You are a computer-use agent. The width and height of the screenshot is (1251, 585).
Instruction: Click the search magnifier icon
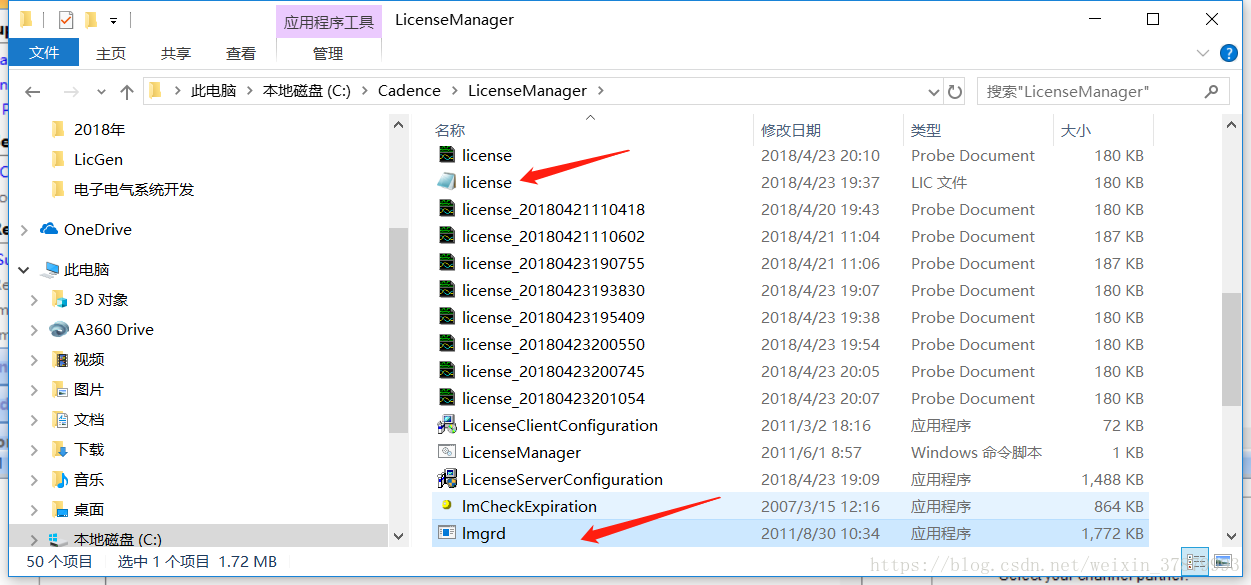[x=1212, y=91]
